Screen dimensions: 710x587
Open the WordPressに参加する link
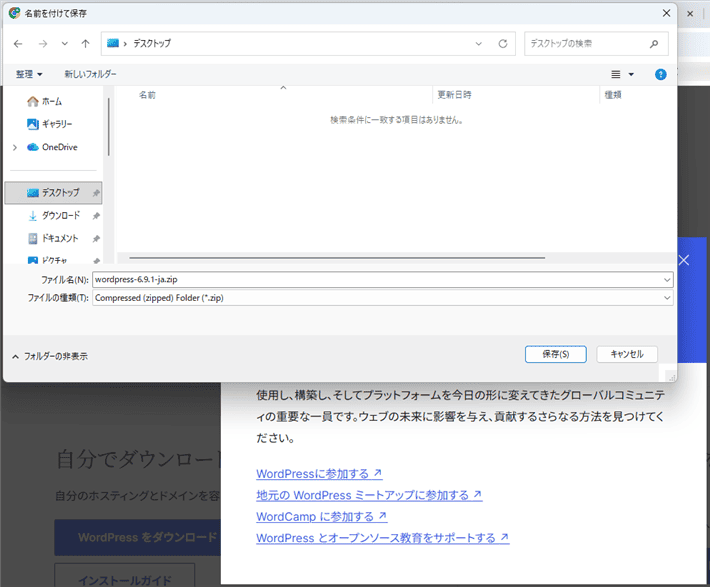pyautogui.click(x=319, y=474)
